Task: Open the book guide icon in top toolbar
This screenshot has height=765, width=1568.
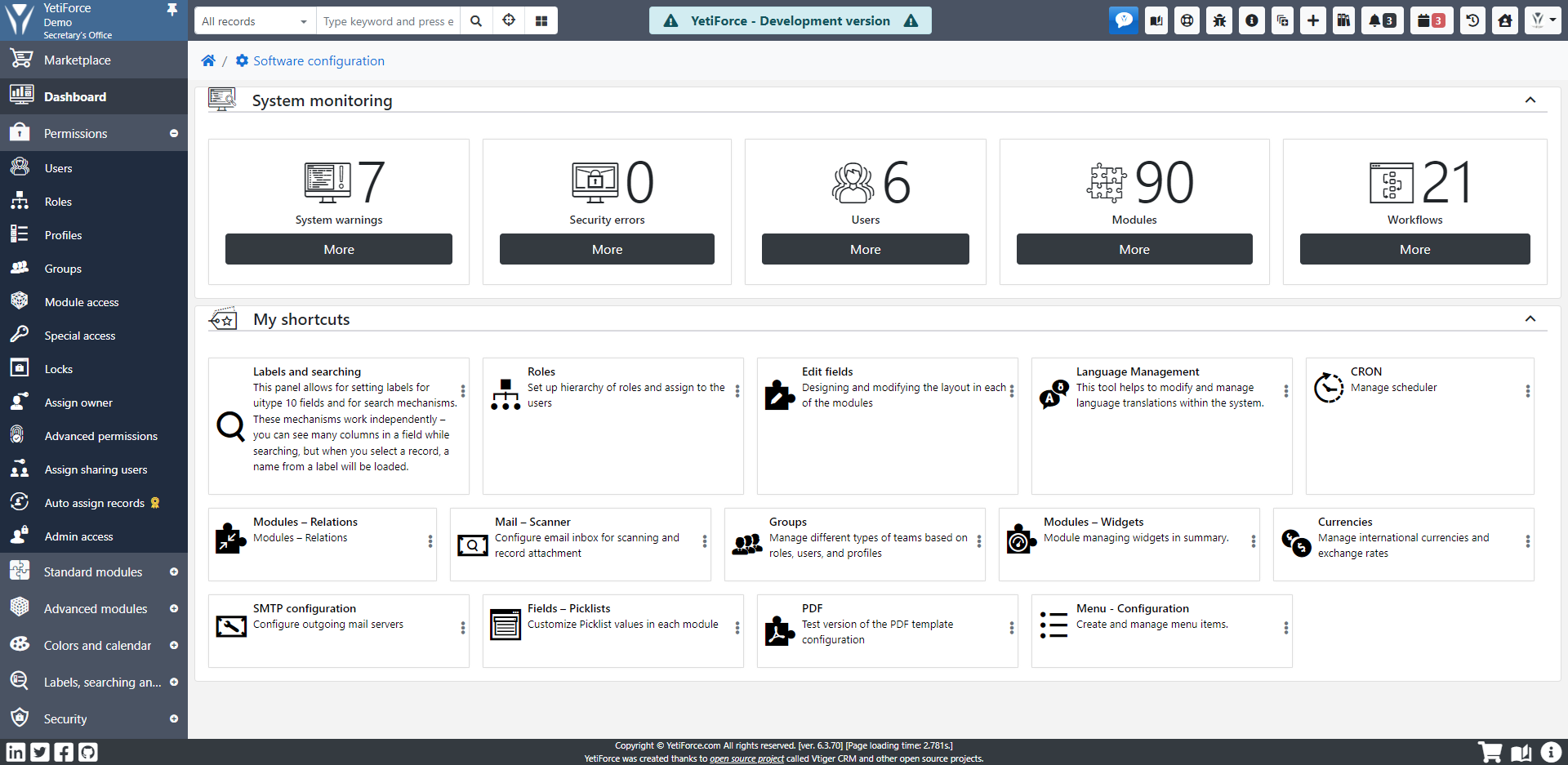Action: 1156,20
